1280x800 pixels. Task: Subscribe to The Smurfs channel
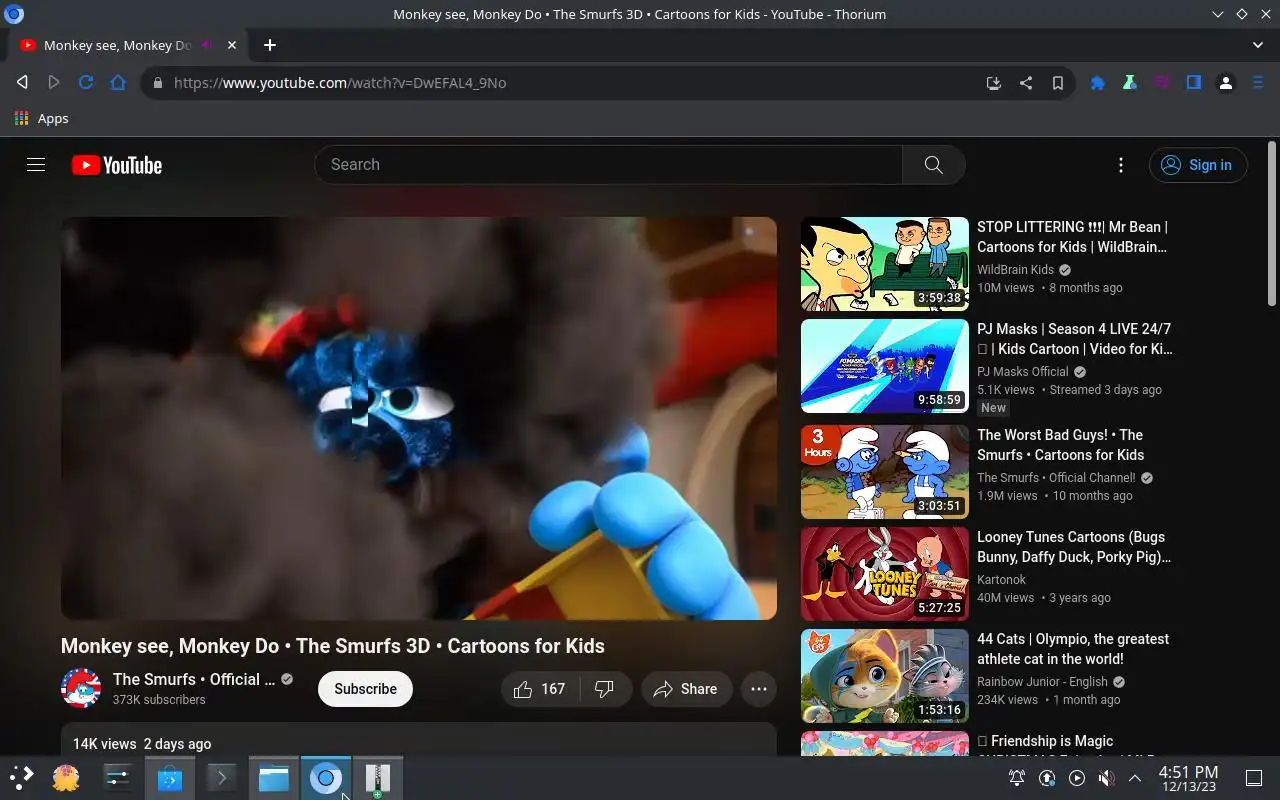click(x=365, y=689)
